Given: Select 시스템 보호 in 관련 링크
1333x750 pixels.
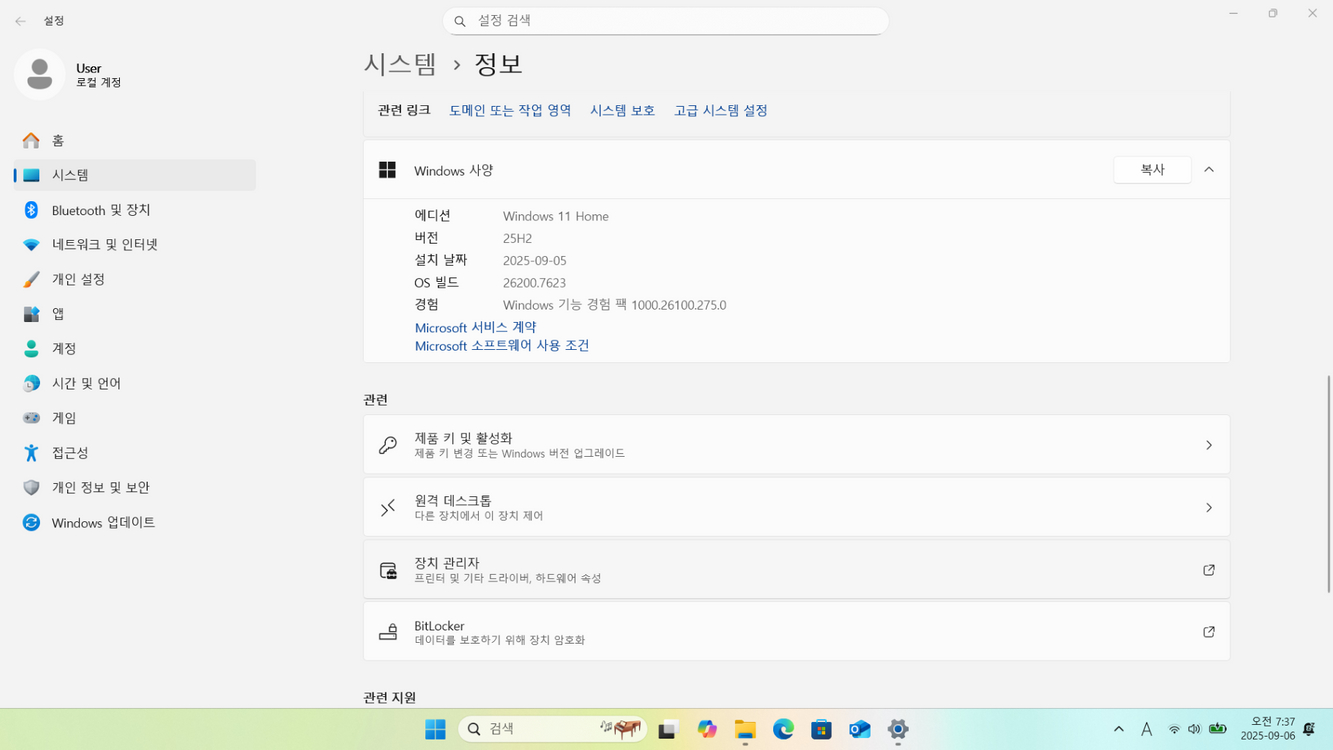Looking at the screenshot, I should 621,110.
